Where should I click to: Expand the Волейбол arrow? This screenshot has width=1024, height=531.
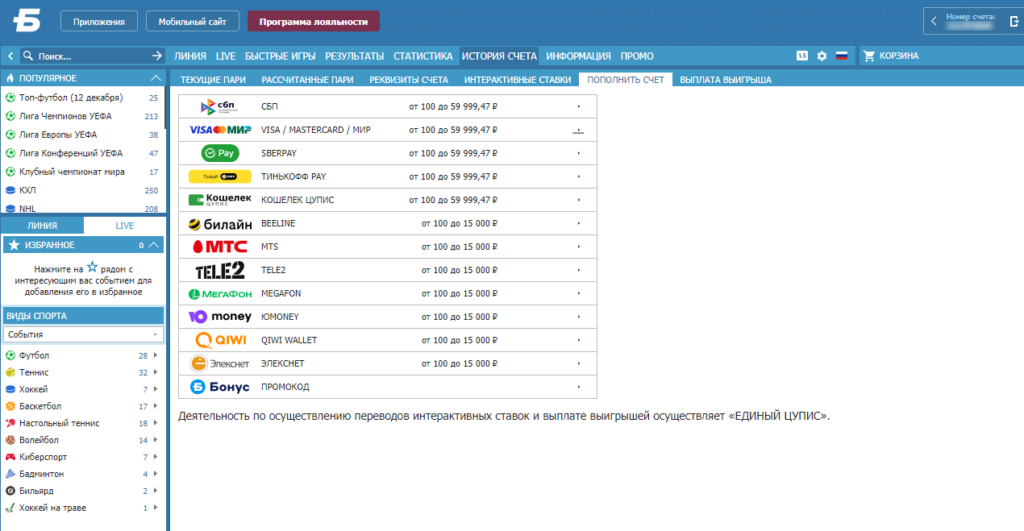pos(155,440)
